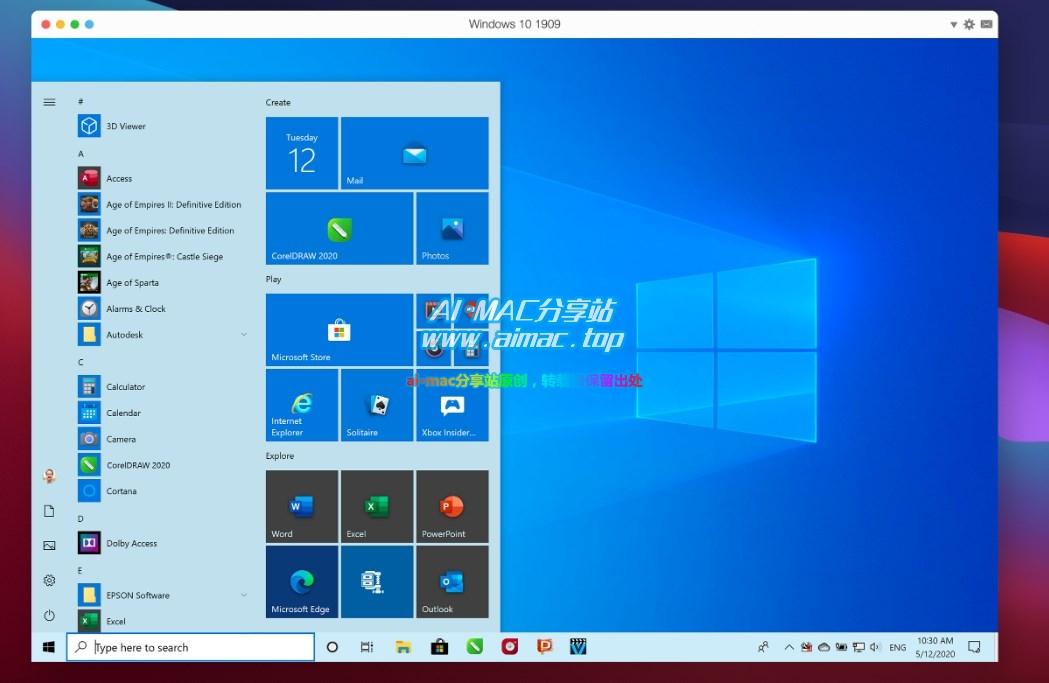Open 3D Viewer from the app list
The width and height of the screenshot is (1049, 683).
(x=161, y=126)
